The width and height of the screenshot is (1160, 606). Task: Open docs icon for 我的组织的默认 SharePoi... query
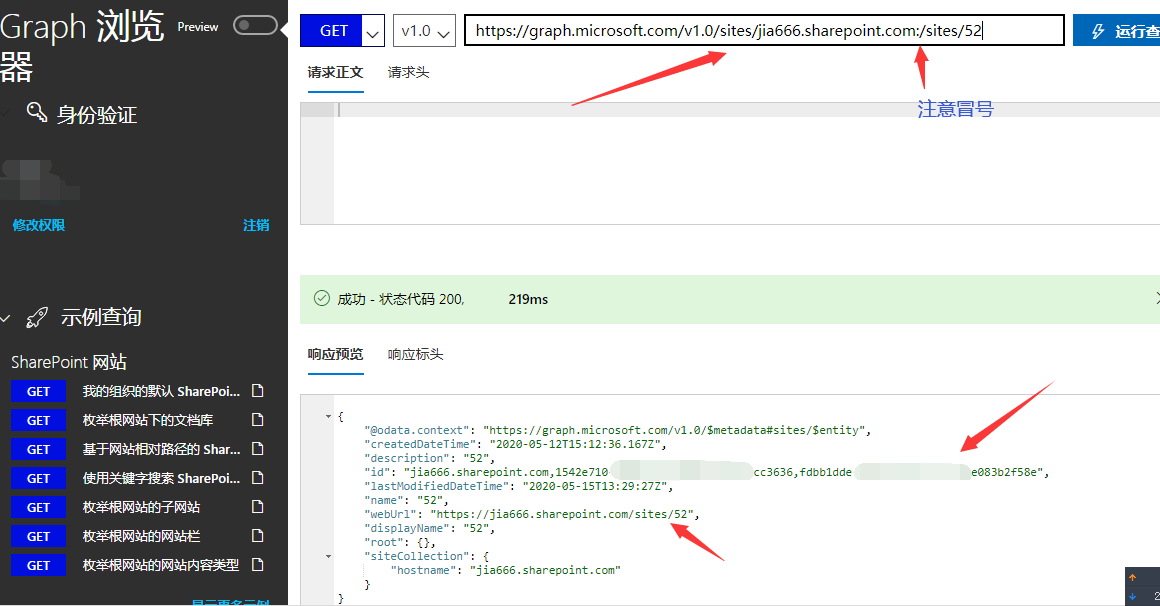click(x=257, y=391)
